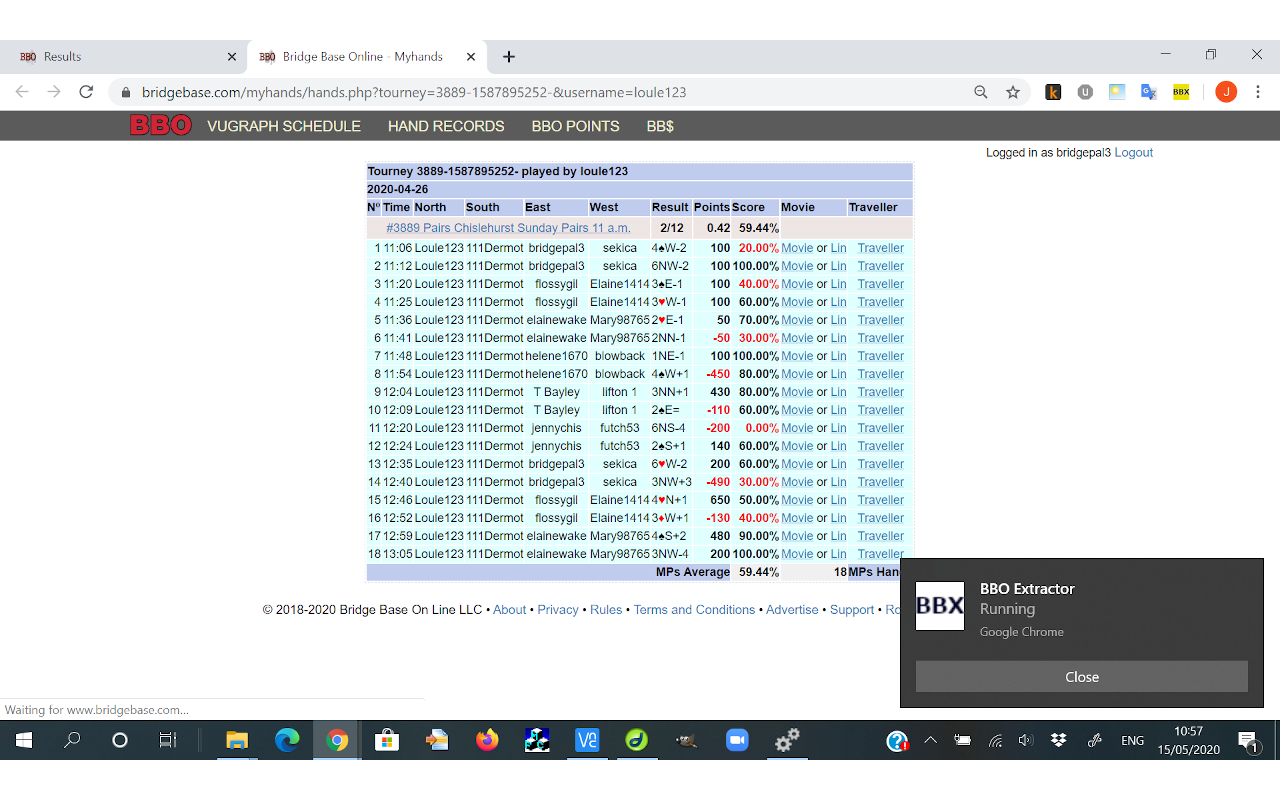The image size is (1280, 800).
Task: Open the Lin link for board 15
Action: 838,500
